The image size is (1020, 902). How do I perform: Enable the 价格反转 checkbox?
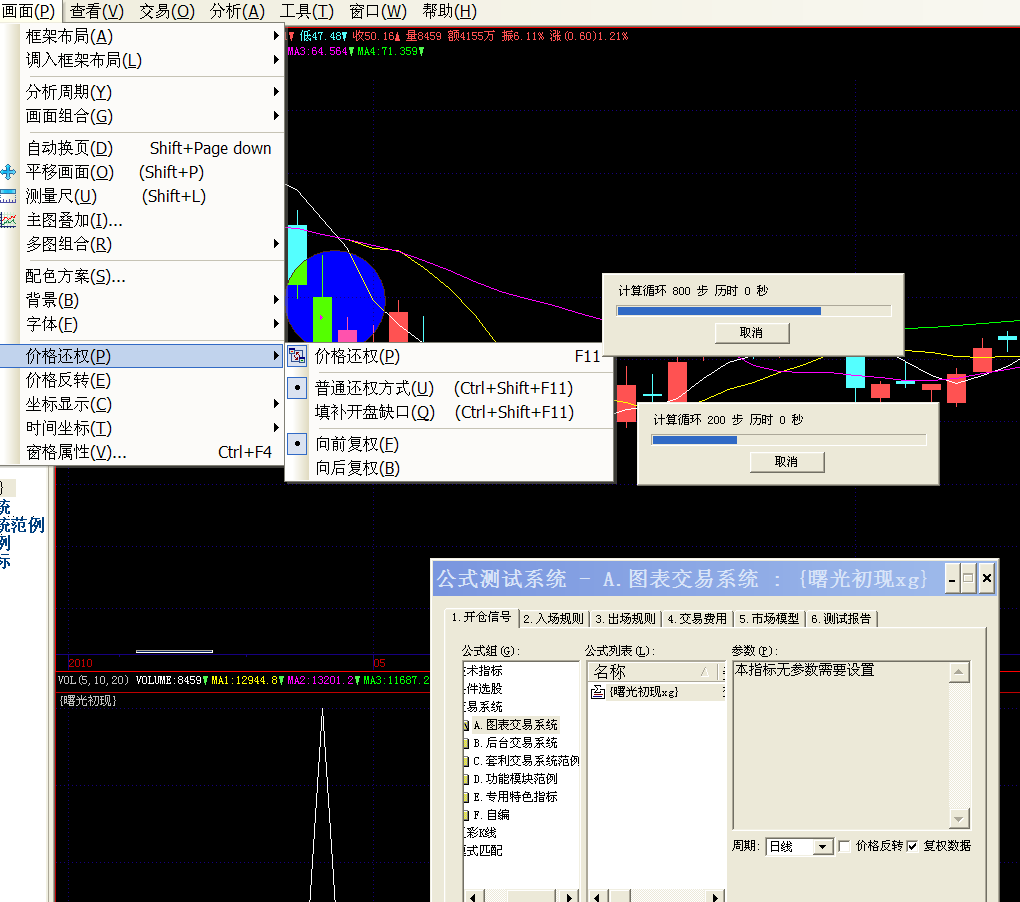[x=845, y=846]
